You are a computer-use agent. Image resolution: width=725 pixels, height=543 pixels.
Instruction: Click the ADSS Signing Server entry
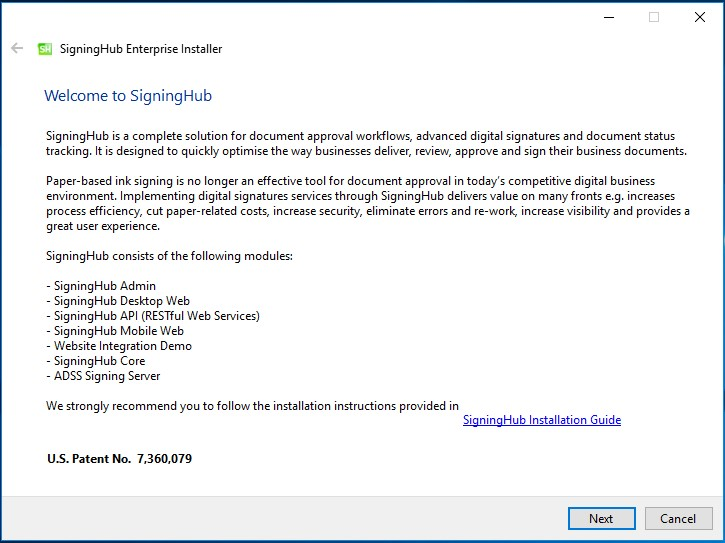tap(103, 376)
